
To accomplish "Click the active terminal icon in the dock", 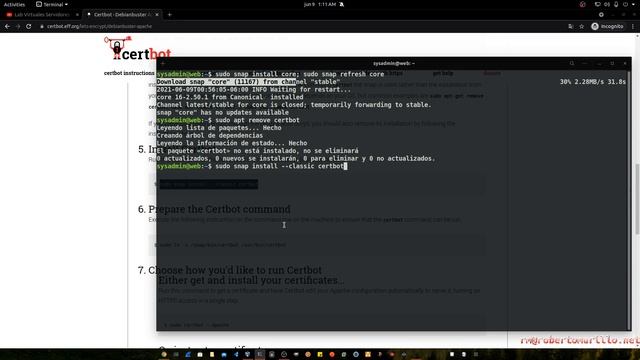I will pos(260,354).
